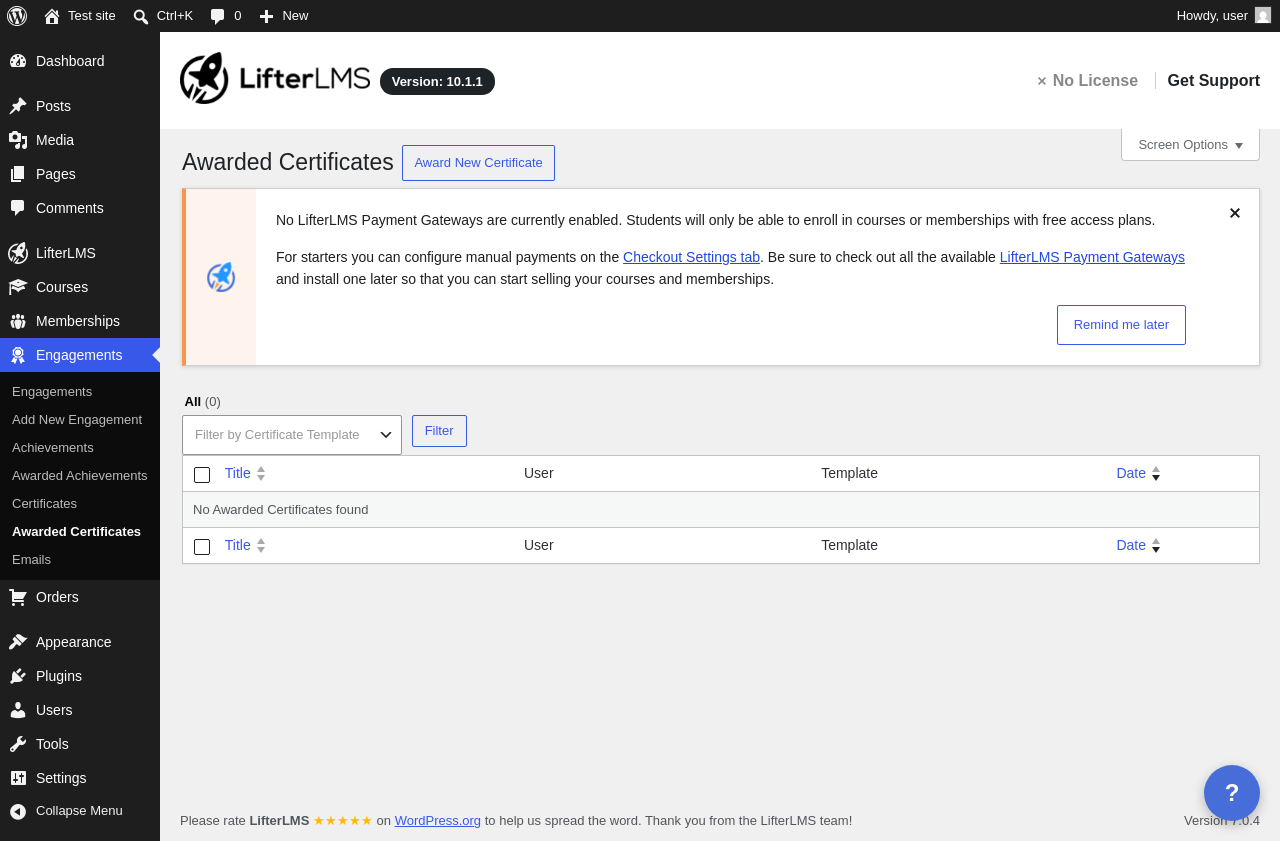Open the Ctrl+K search icon
The width and height of the screenshot is (1280, 841).
[141, 16]
